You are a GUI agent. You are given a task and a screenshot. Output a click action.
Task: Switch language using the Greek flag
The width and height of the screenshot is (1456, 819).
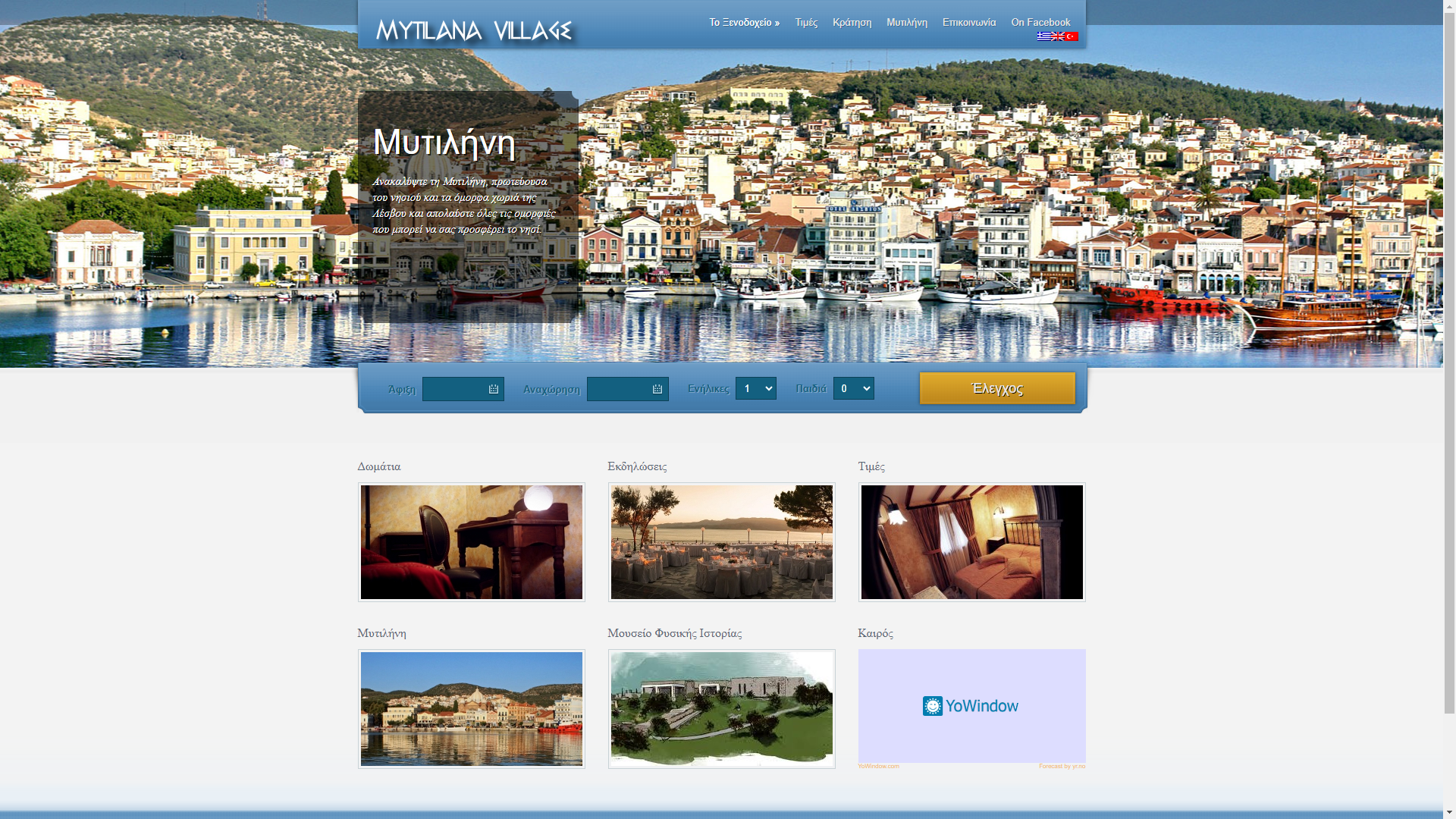(1043, 36)
